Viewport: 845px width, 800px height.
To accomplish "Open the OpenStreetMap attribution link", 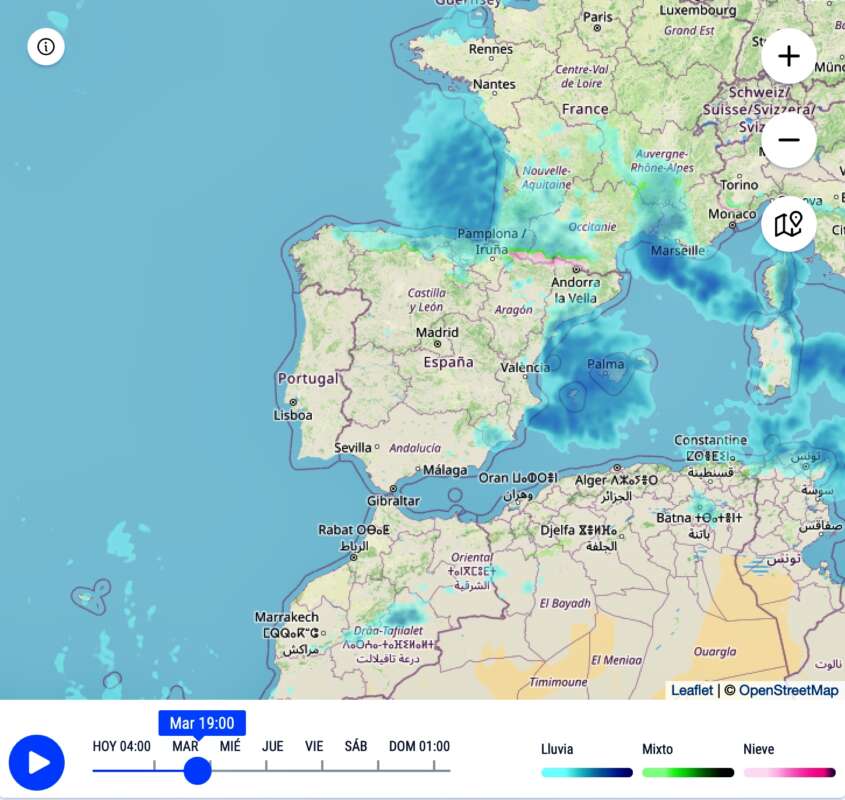I will pos(788,690).
